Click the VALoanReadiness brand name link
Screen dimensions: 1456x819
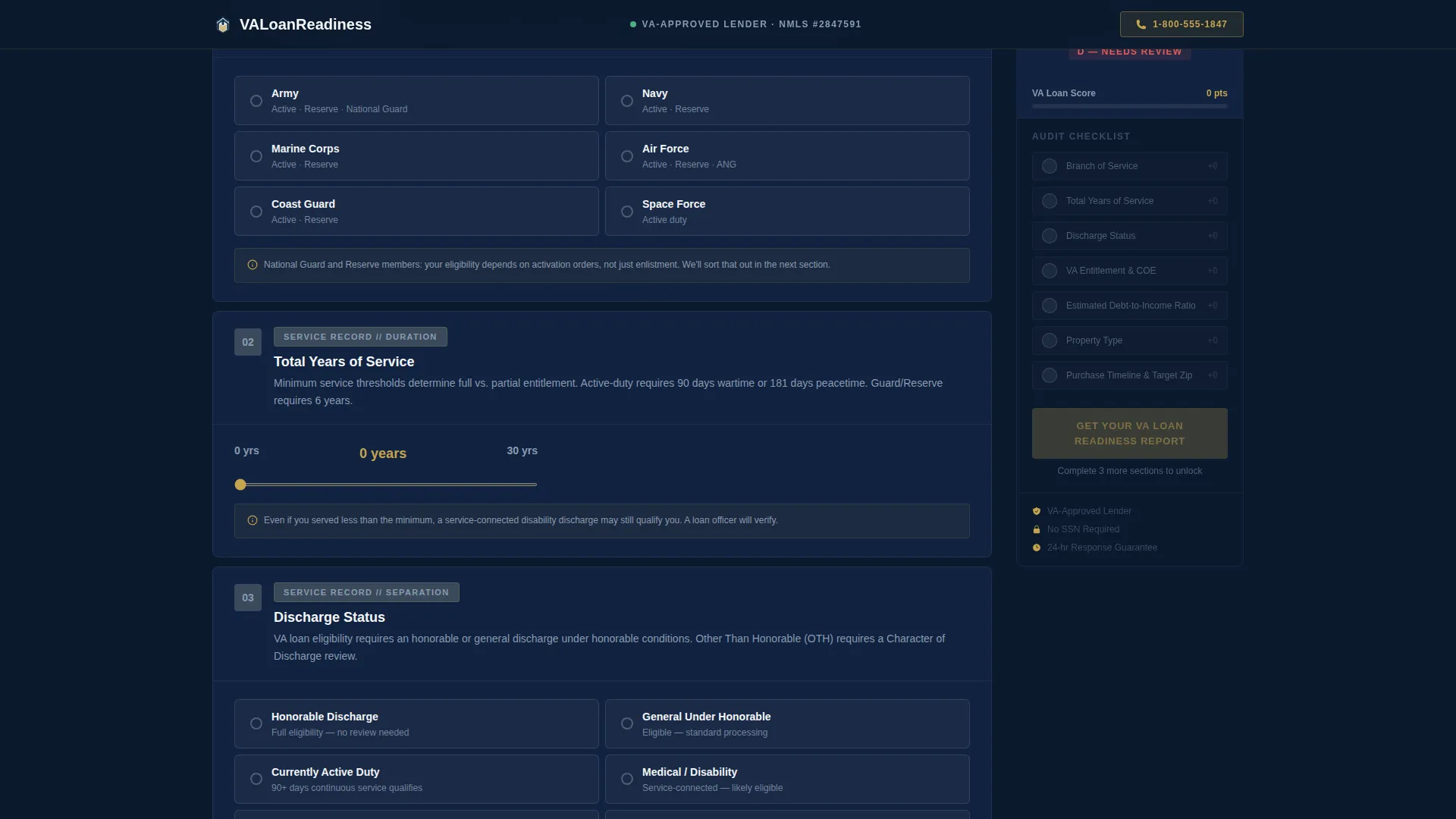pos(306,25)
